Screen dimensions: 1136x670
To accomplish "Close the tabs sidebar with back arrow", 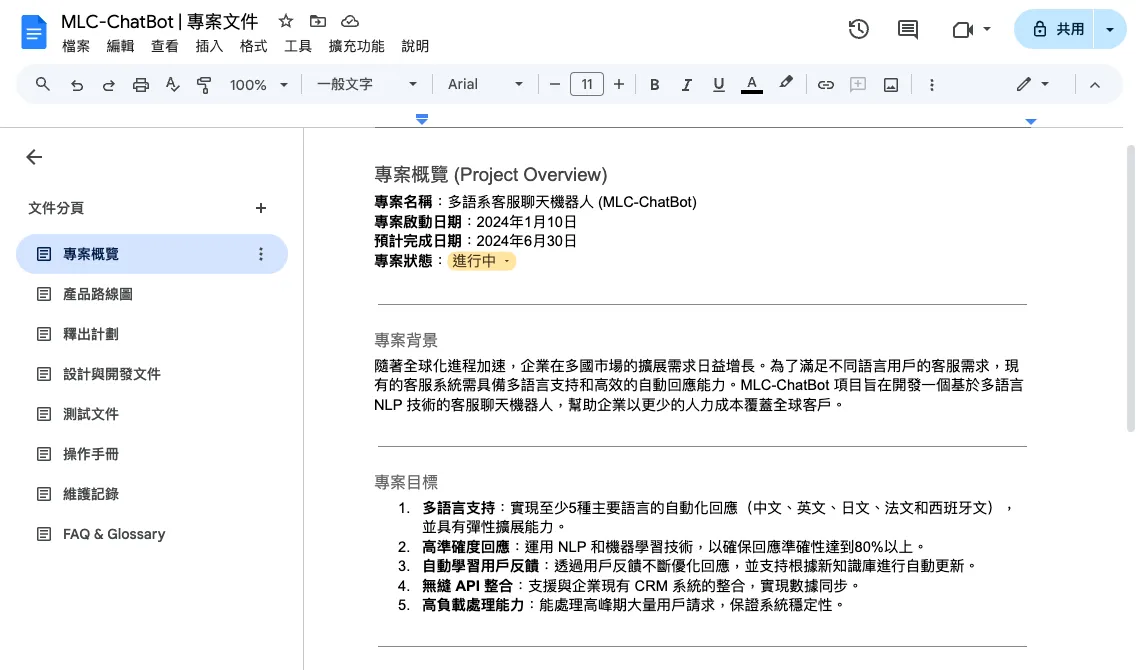I will (34, 157).
